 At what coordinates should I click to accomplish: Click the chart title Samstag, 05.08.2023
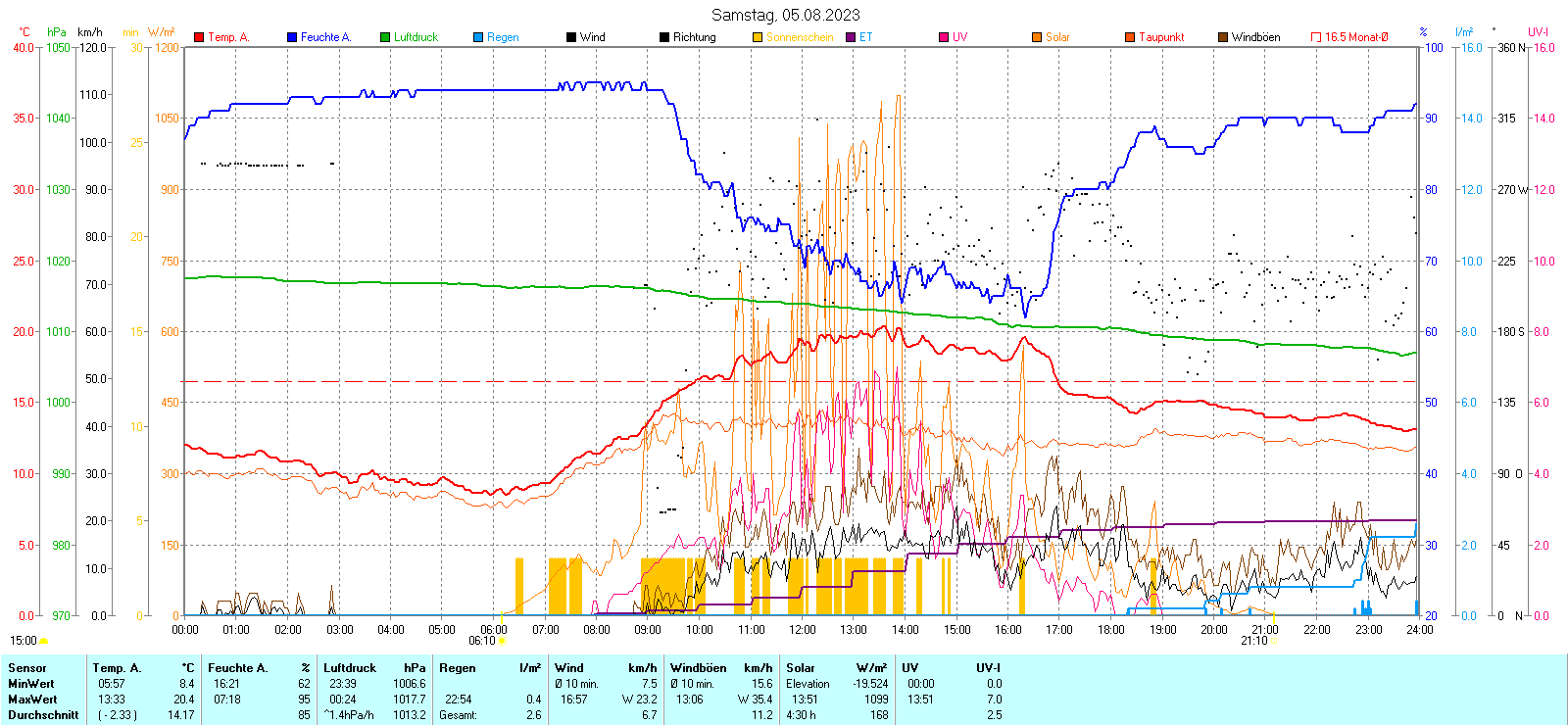tap(785, 15)
